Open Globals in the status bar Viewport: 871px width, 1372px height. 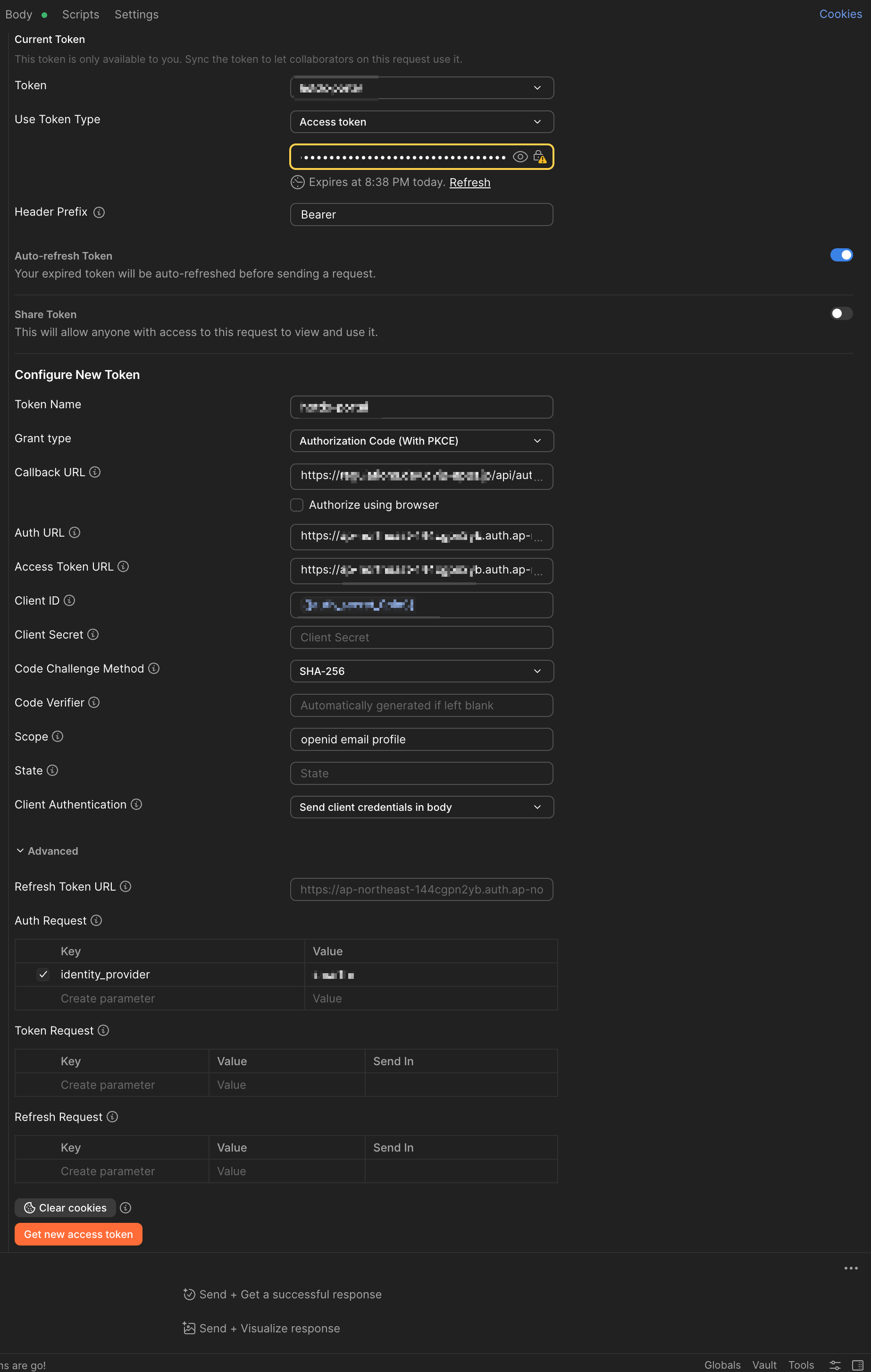722,1364
